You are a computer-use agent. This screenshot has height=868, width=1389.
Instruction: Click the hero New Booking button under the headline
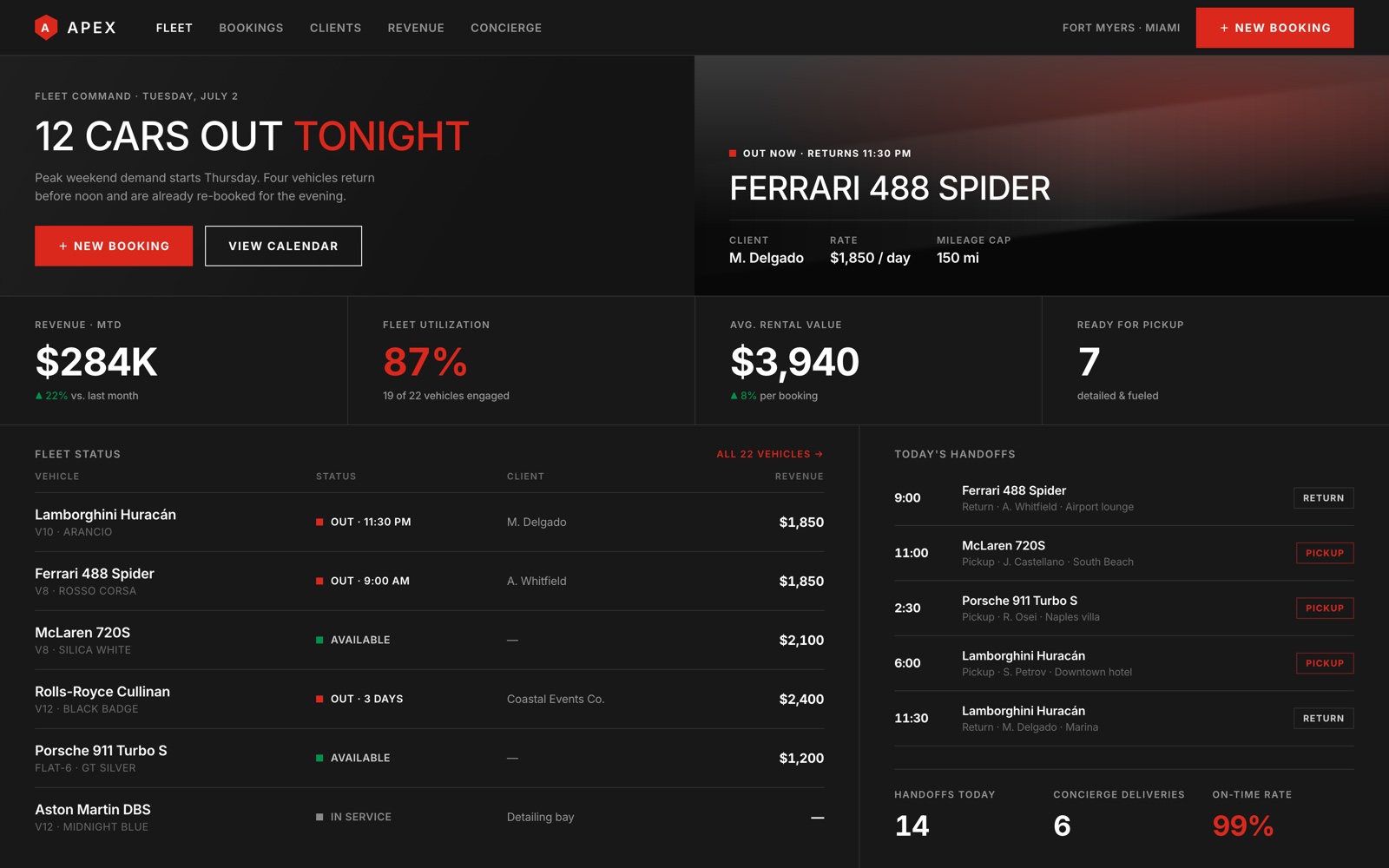[x=114, y=246]
